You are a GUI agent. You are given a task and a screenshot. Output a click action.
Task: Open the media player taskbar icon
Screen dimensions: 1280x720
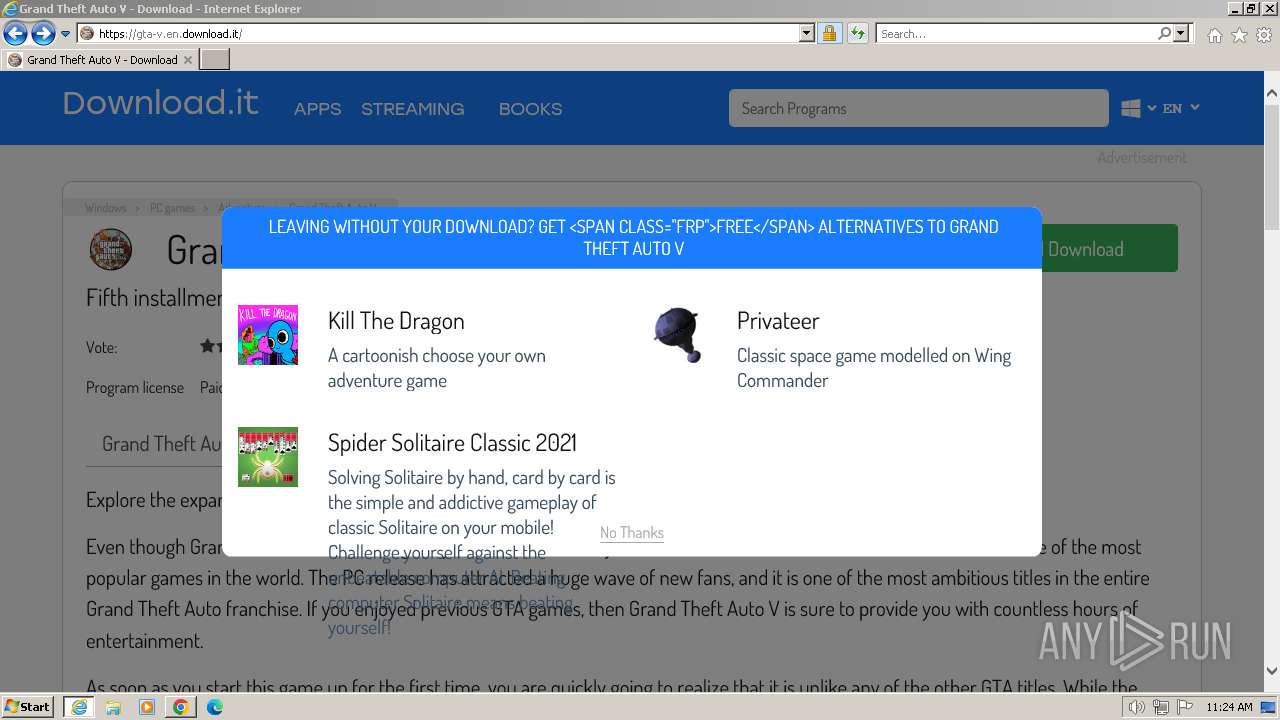pos(147,707)
